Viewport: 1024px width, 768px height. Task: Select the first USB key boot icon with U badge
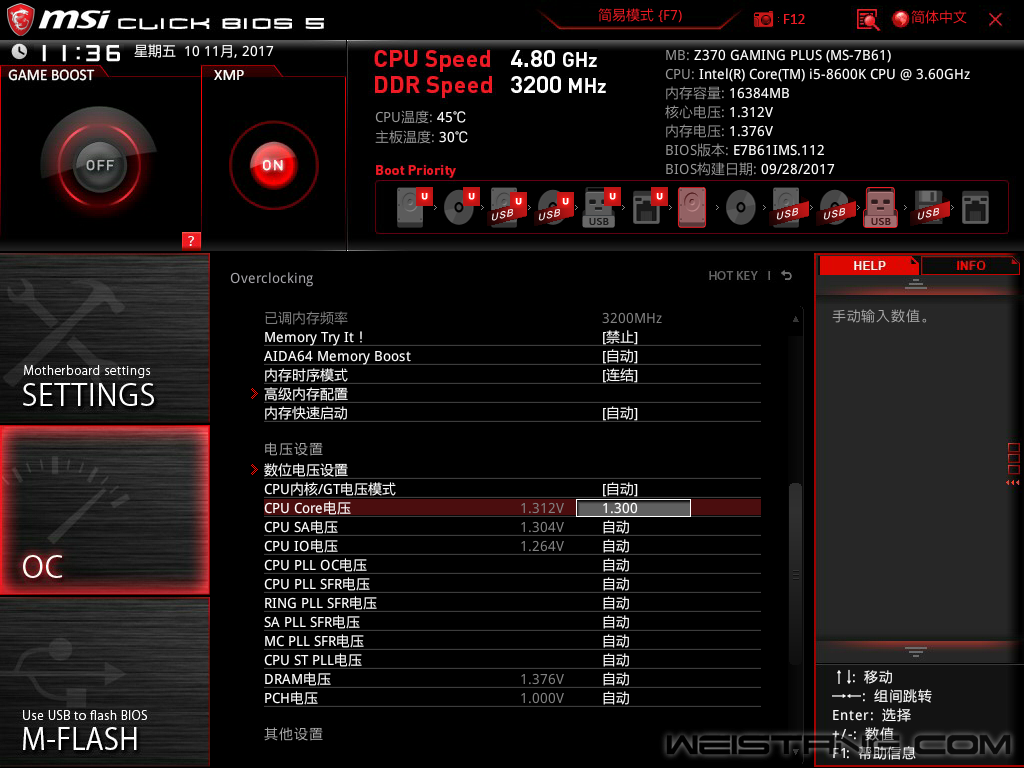[x=600, y=208]
